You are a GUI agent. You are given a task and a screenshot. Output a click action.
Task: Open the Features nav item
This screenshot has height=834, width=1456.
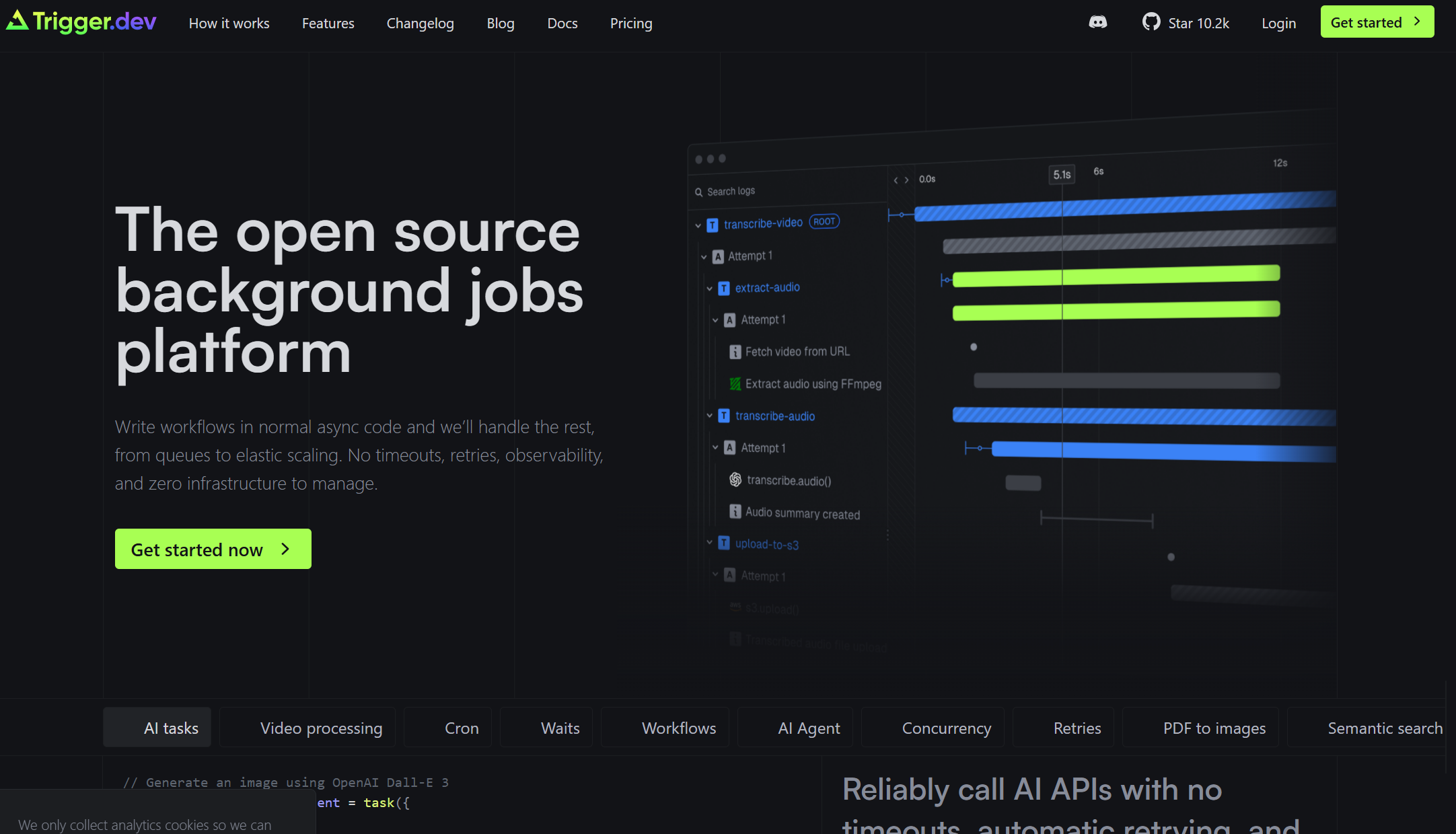pyautogui.click(x=328, y=23)
